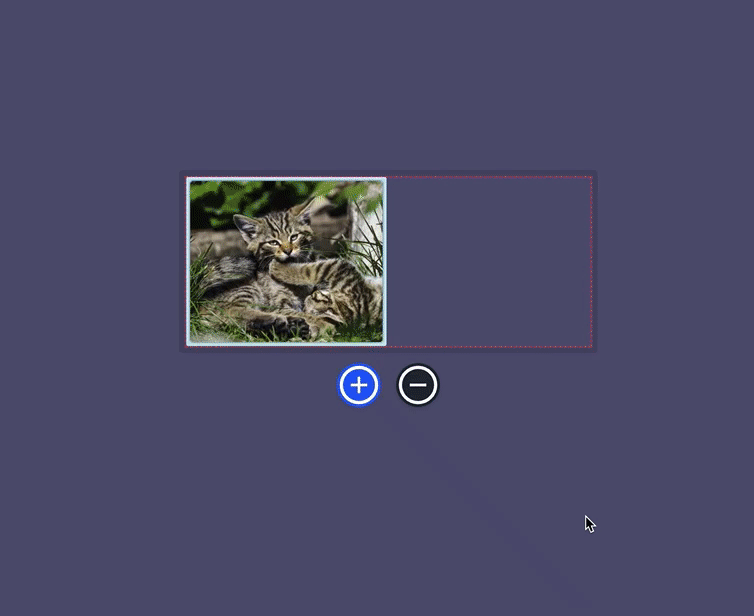Viewport: 754px width, 616px height.
Task: Decrease the image count with the minus
Action: [x=418, y=385]
